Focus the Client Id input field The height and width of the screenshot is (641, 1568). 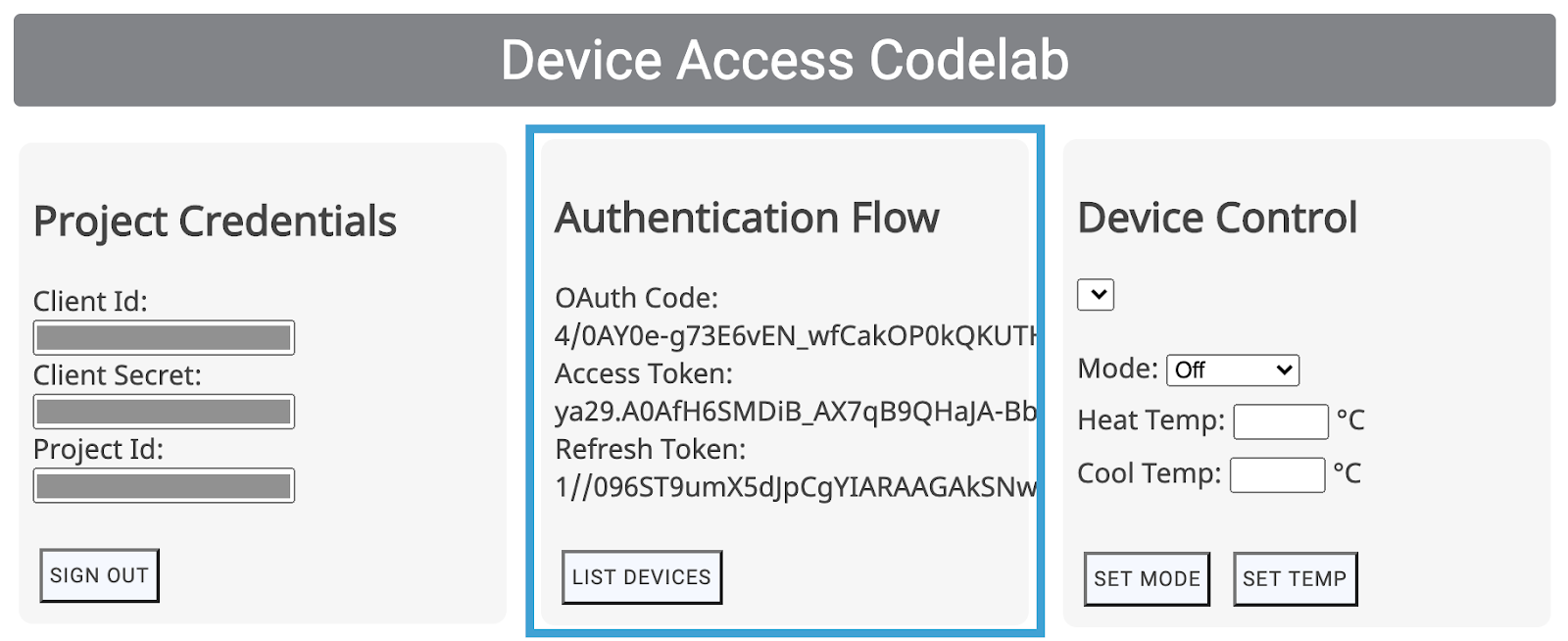pyautogui.click(x=164, y=337)
